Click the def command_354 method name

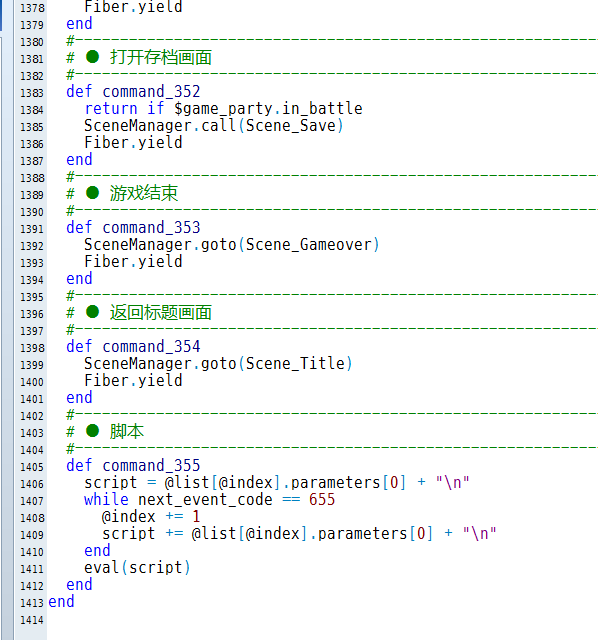point(151,347)
